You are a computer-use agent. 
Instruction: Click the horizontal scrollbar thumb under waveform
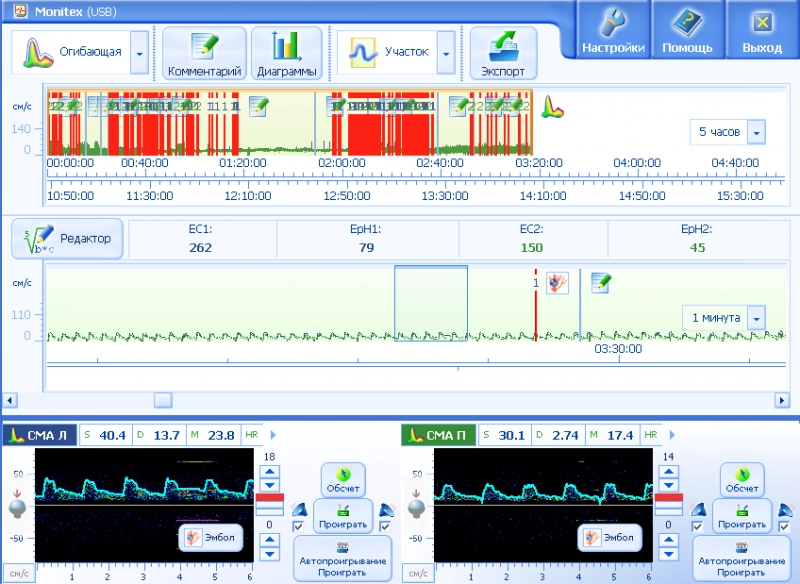162,400
